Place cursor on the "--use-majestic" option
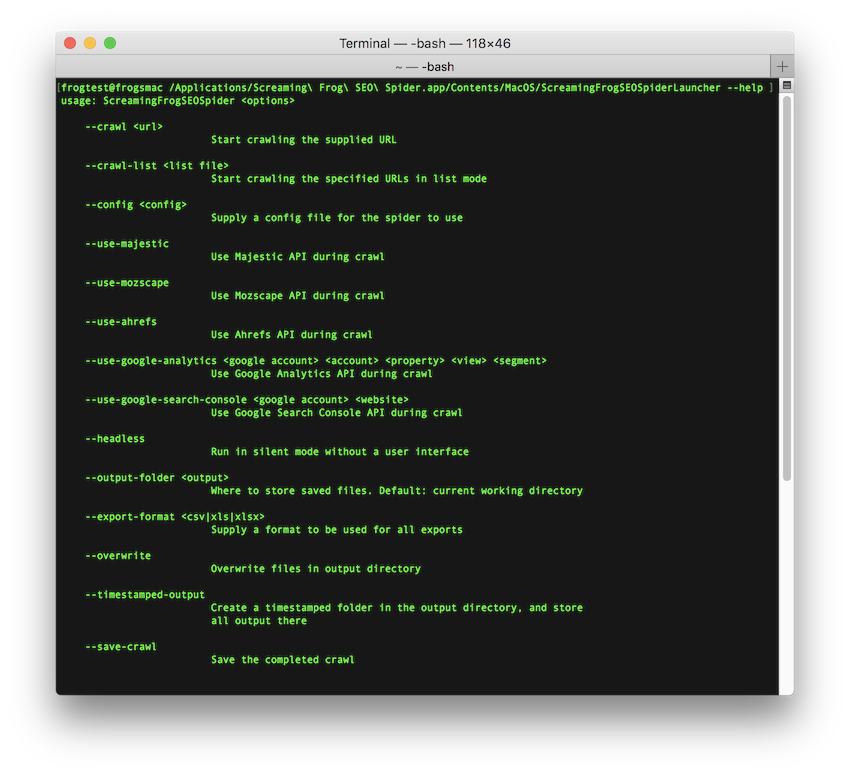 [127, 244]
